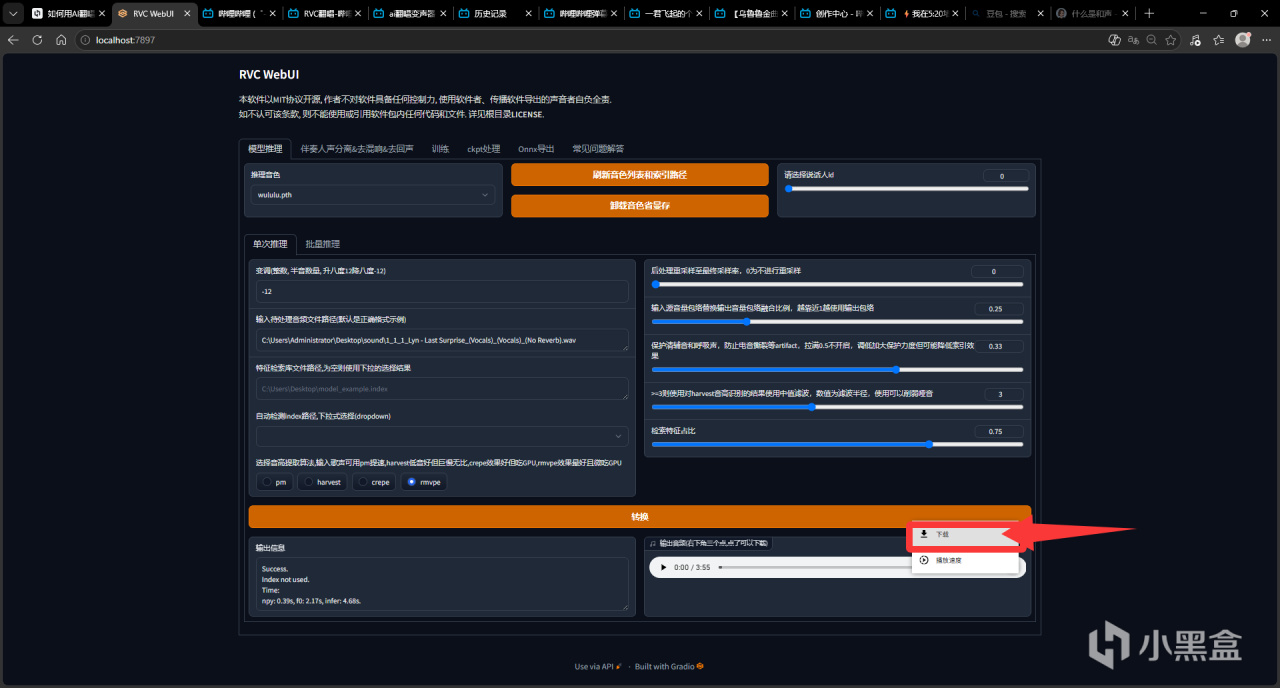The width and height of the screenshot is (1280, 688).
Task: Switch to the ai翻唱变声器 browser tab
Action: [408, 14]
